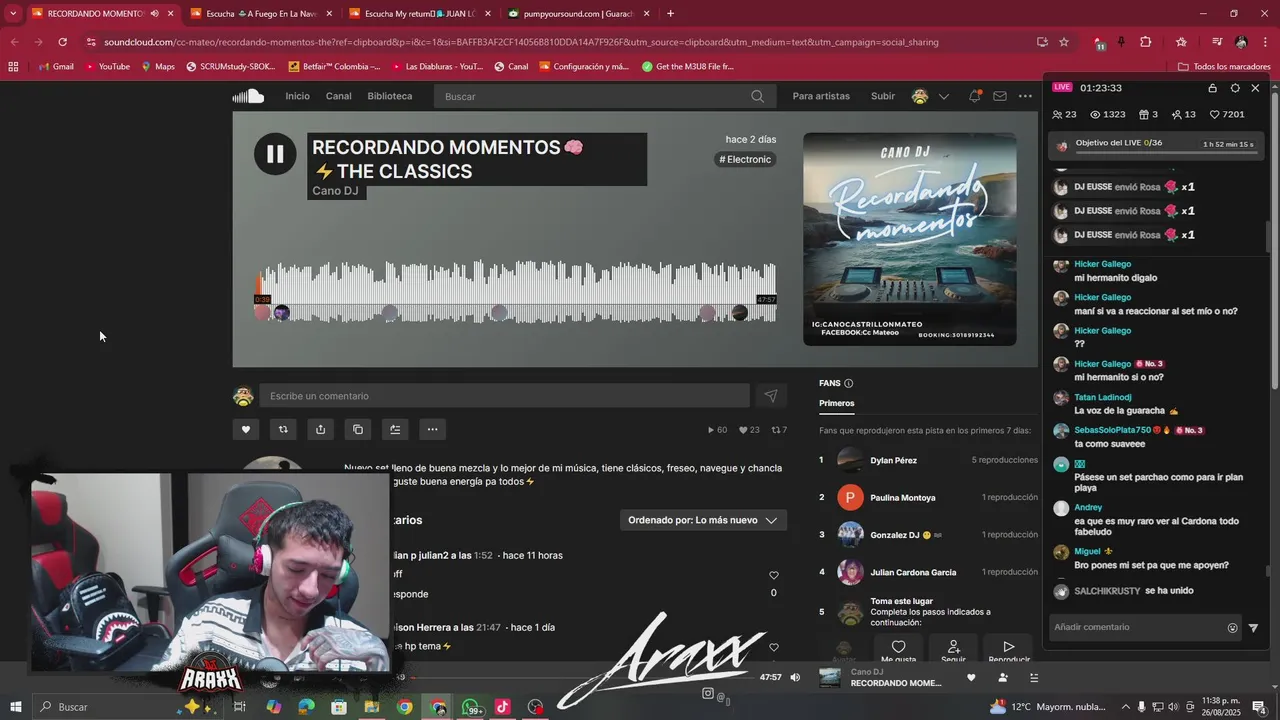Open the LIVE gifts count icon

[1142, 115]
